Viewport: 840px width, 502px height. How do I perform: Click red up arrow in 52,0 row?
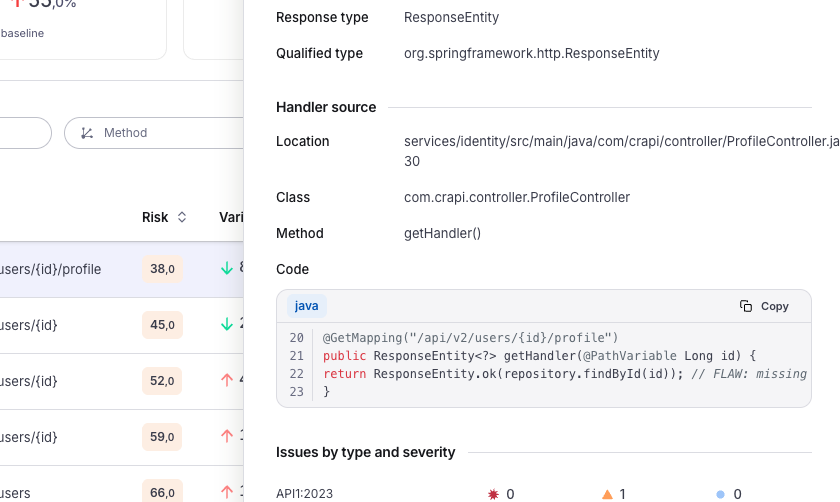227,380
